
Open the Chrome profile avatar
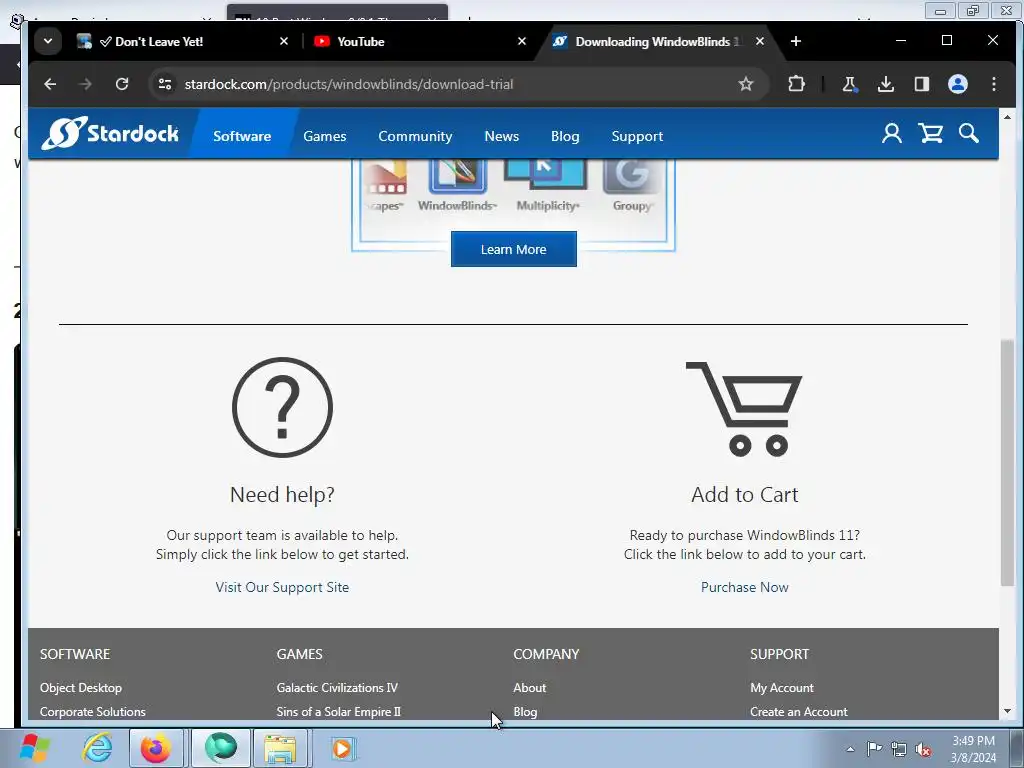pos(957,84)
